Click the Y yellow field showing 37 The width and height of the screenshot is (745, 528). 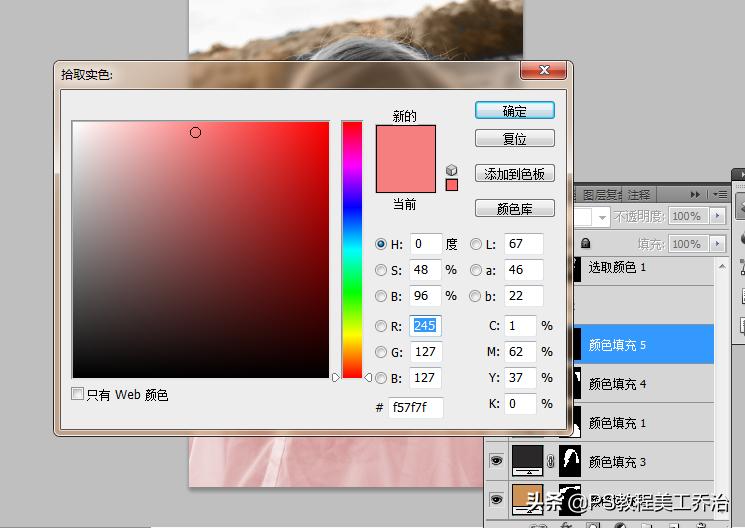click(520, 378)
